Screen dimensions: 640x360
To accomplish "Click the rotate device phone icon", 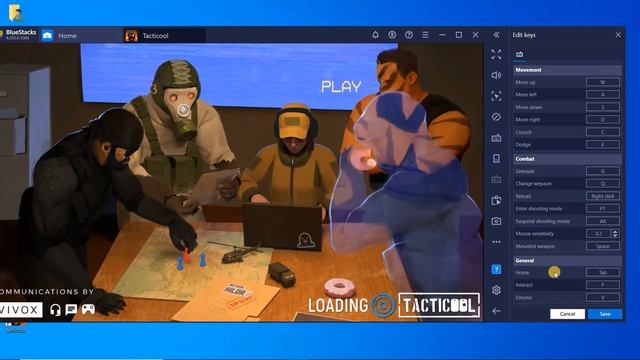I will point(496,158).
